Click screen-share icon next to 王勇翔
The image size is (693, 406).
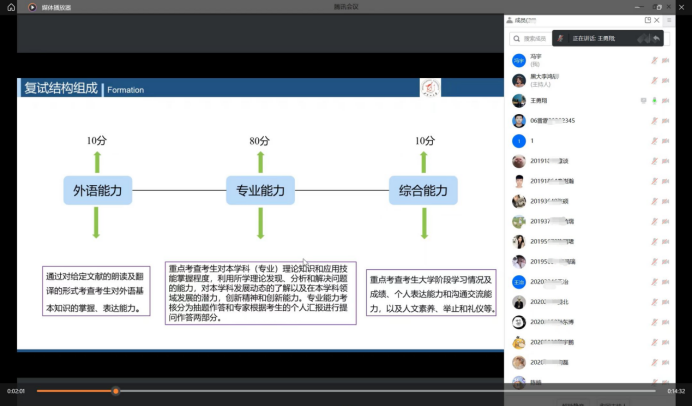coord(643,100)
